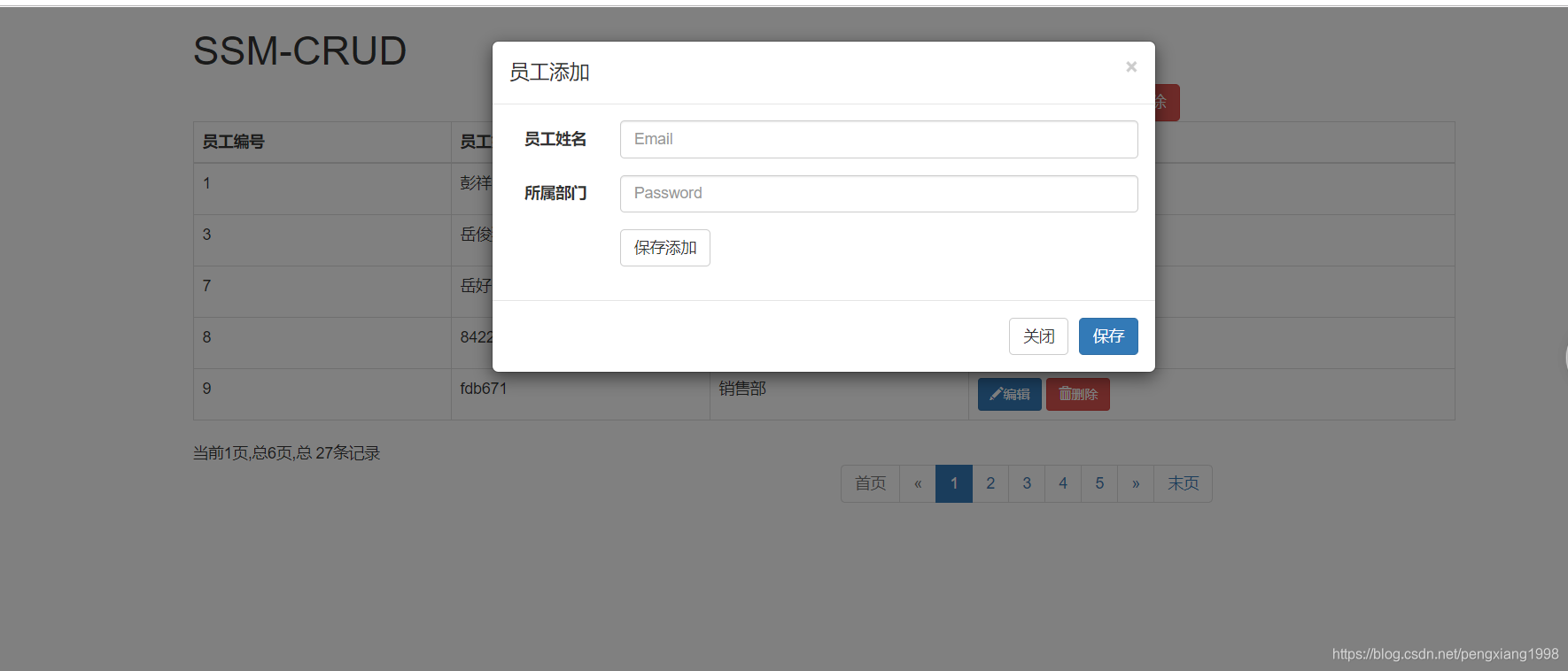Image resolution: width=1568 pixels, height=671 pixels.
Task: Click the 关闭 button in the dialog footer
Action: point(1038,336)
